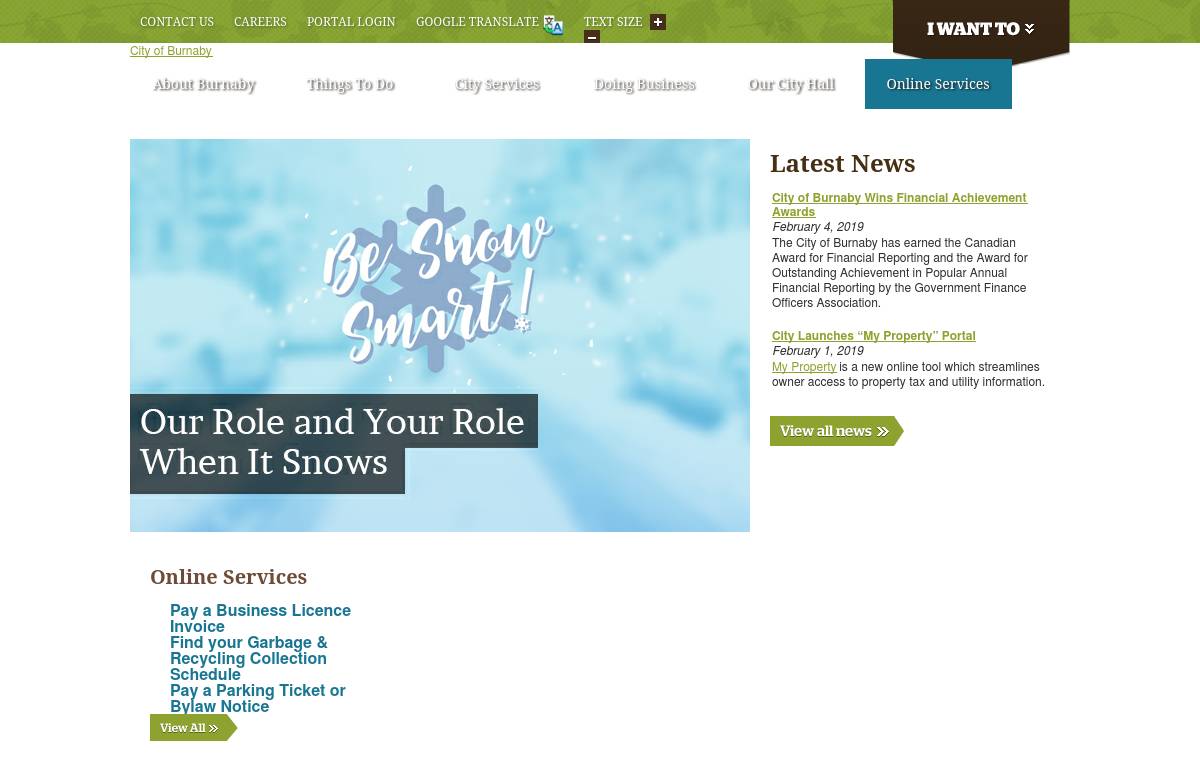1200x768 pixels.
Task: Open the Doing Business menu
Action: pyautogui.click(x=645, y=84)
